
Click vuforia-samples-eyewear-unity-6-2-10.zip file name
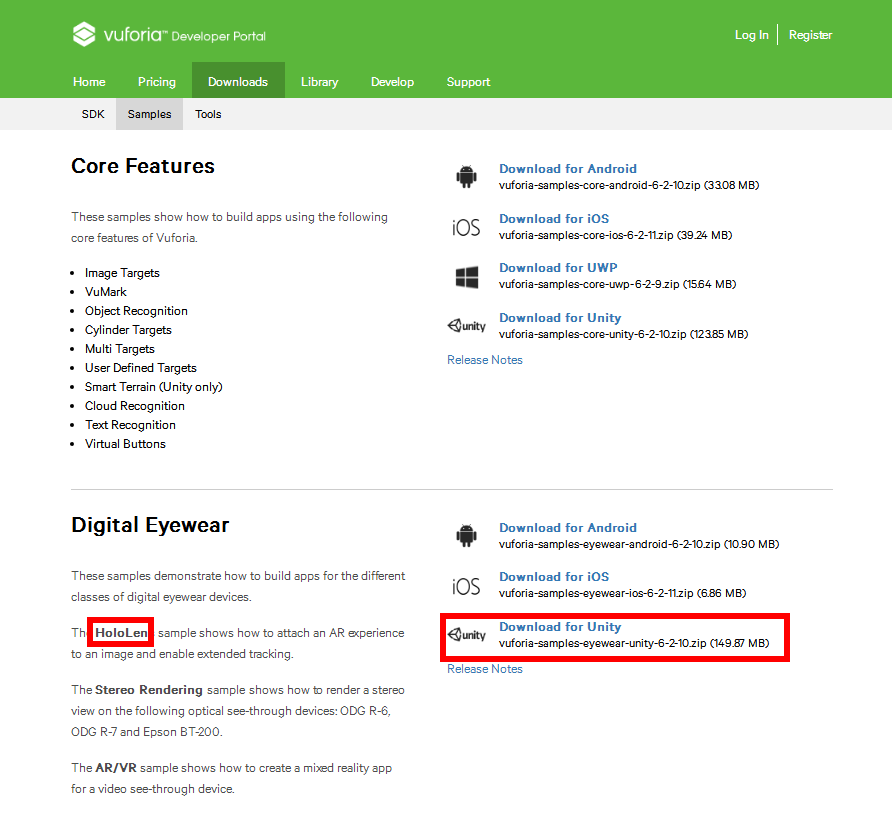pos(602,643)
